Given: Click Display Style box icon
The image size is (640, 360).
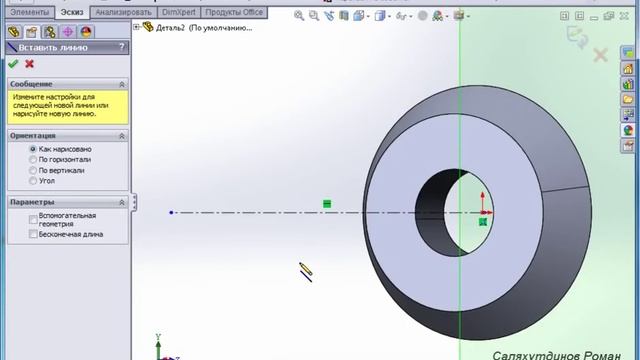Looking at the screenshot, I should coord(380,16).
